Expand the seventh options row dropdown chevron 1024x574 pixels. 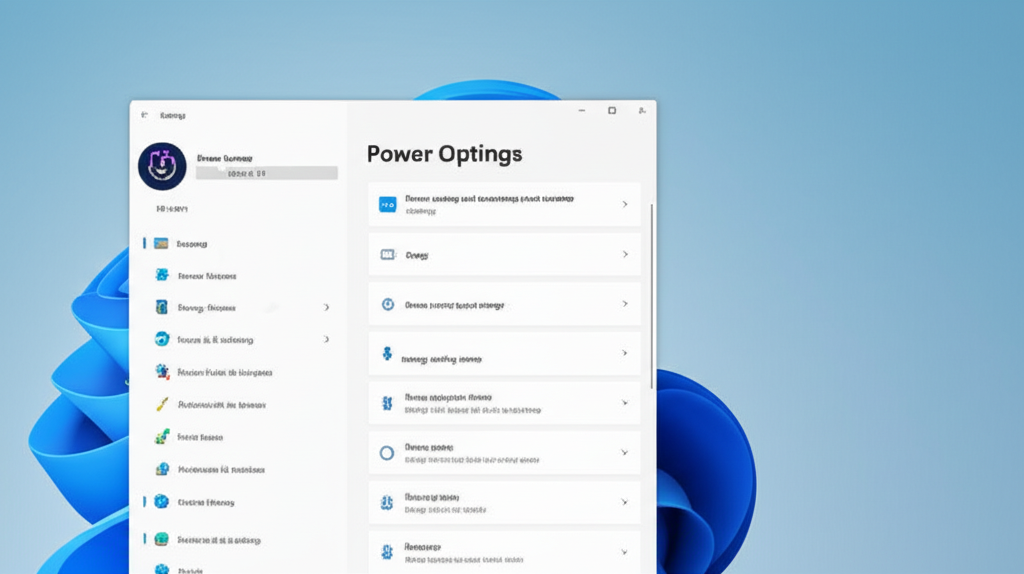tap(625, 502)
